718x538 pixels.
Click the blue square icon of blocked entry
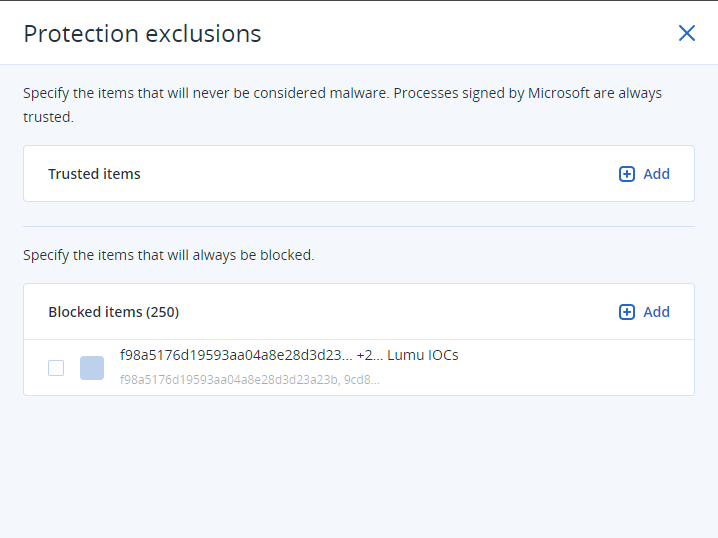coord(92,368)
